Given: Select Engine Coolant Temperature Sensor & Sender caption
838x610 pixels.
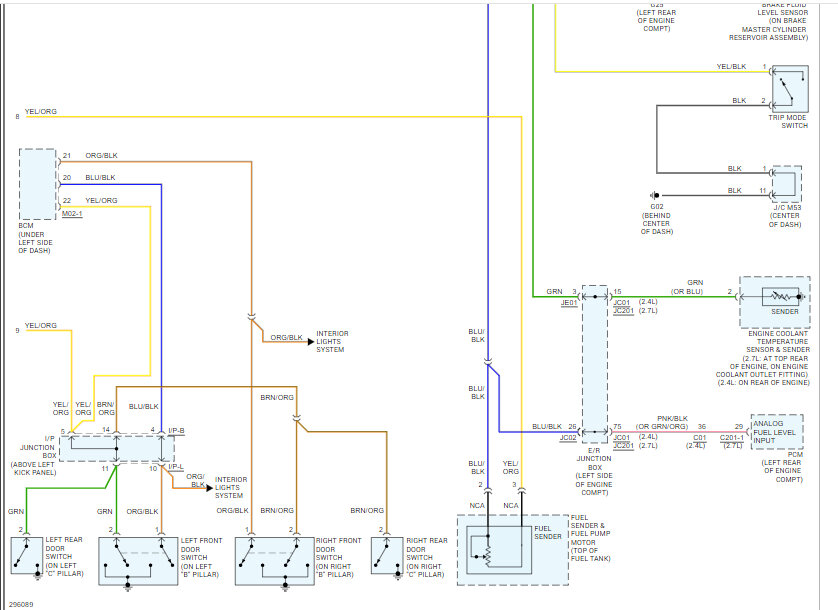Looking at the screenshot, I should [763, 358].
